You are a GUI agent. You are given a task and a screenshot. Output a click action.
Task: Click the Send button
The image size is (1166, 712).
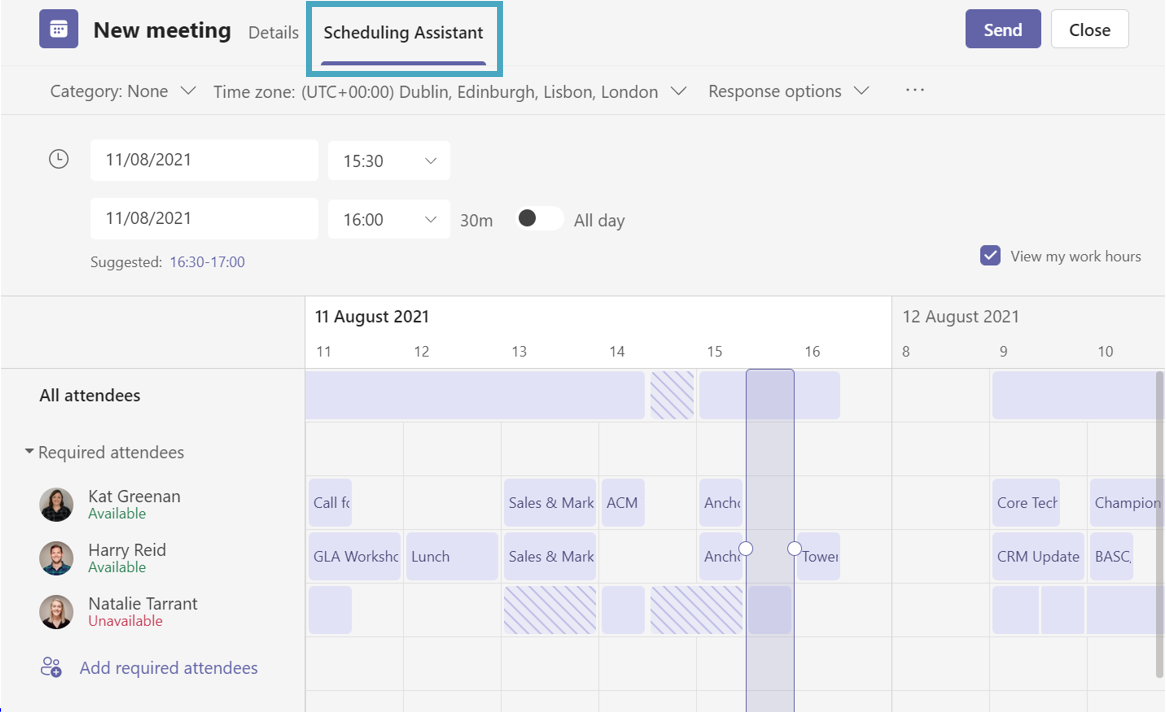1002,29
